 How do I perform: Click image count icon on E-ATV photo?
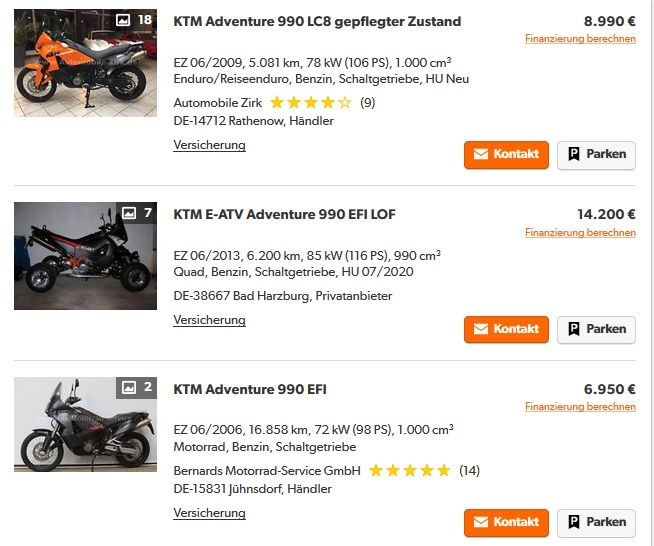coord(128,213)
